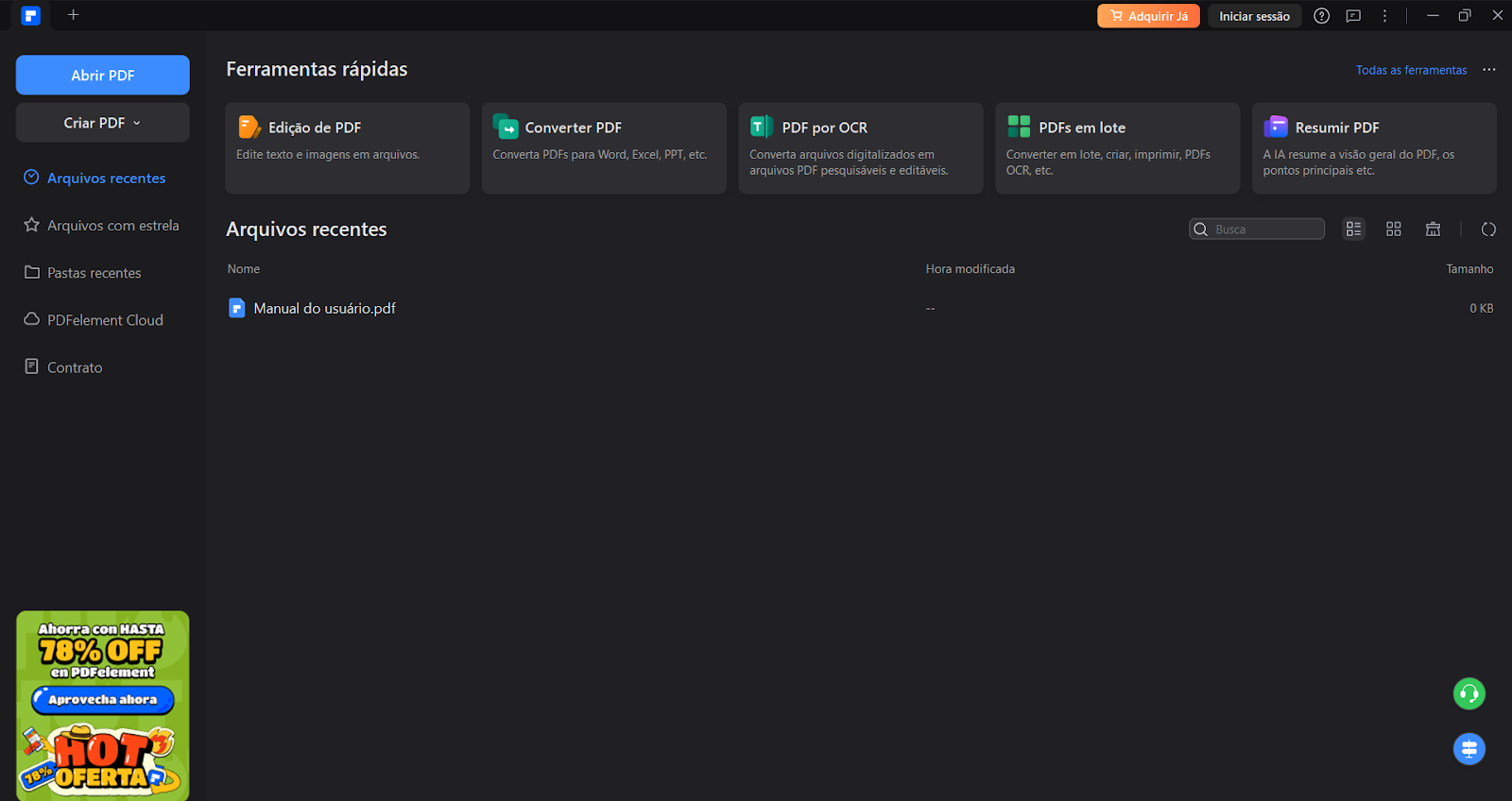Click the clear recent list icon
Screen dimensions: 1512x801
(1433, 229)
